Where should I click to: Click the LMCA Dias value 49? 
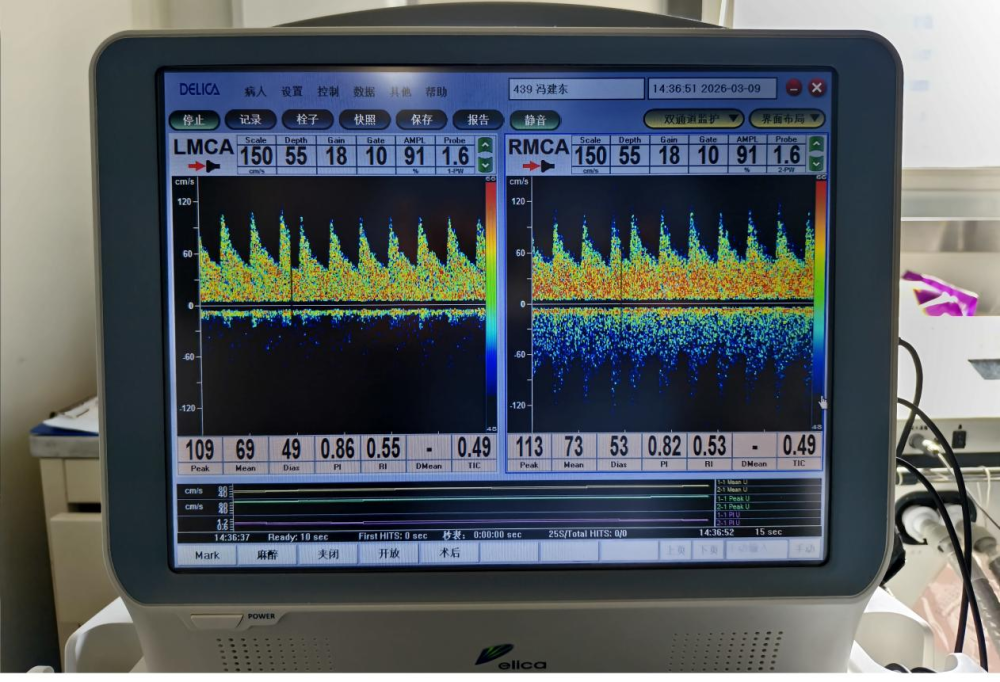[291, 450]
